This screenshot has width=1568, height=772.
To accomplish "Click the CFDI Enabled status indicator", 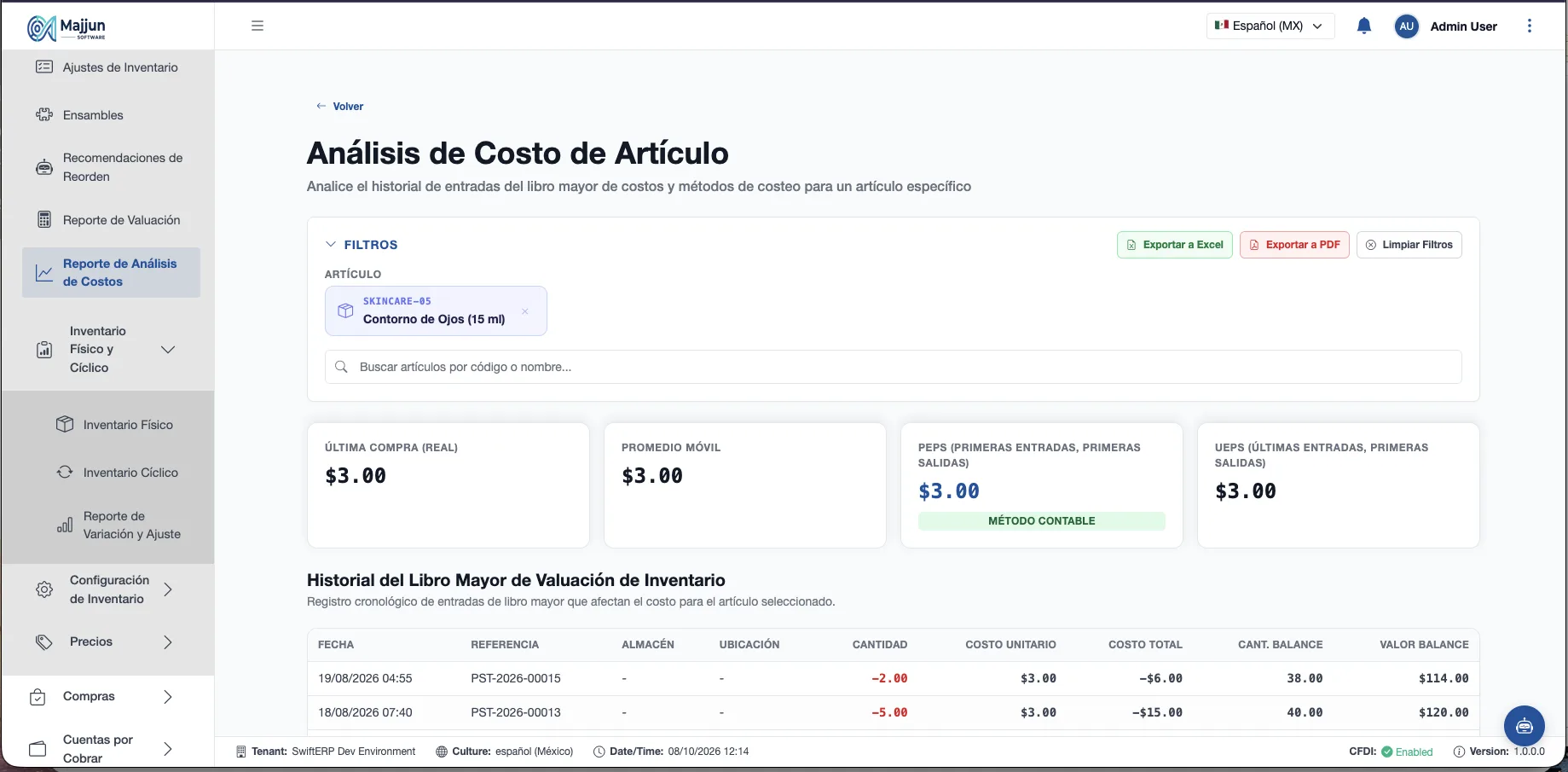I will (x=1391, y=752).
